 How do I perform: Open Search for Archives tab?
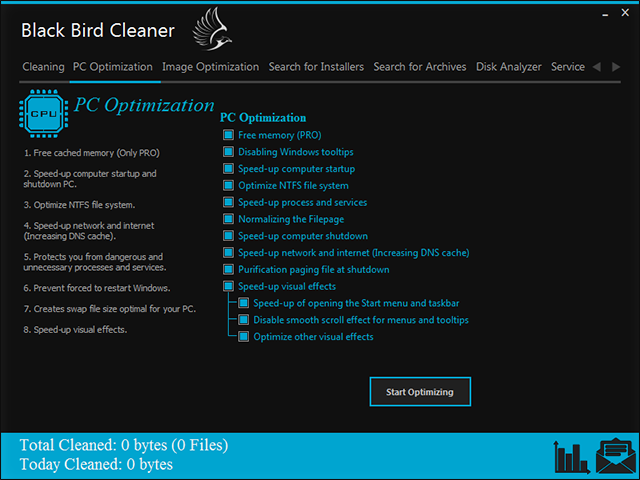tap(420, 67)
